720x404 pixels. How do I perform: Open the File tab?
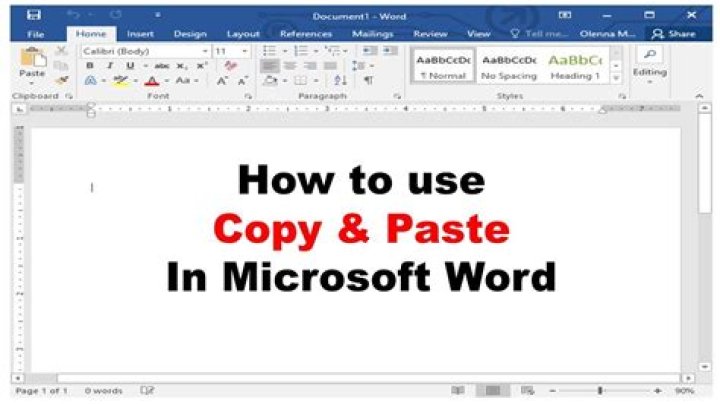click(35, 34)
